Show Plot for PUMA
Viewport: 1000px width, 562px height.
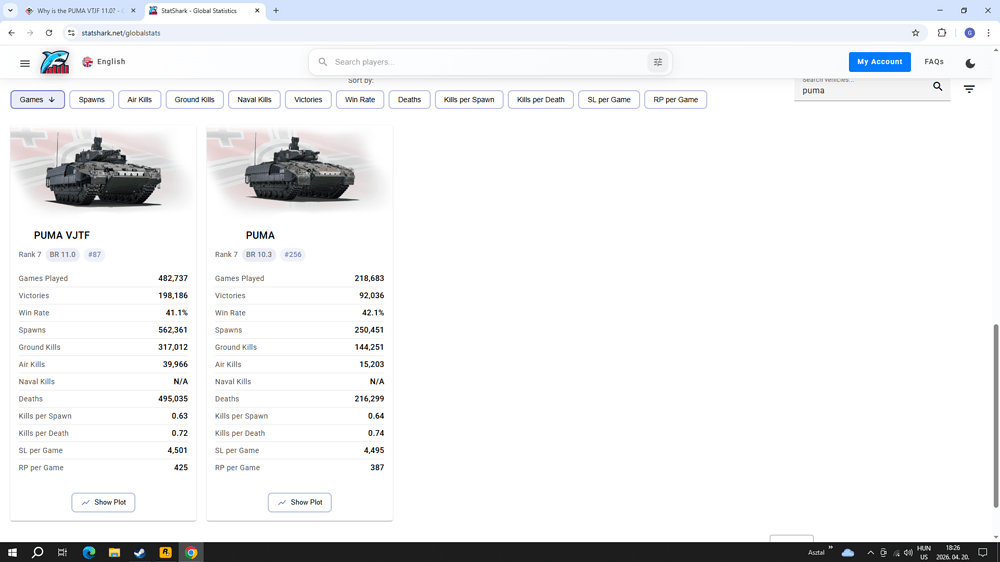point(300,503)
